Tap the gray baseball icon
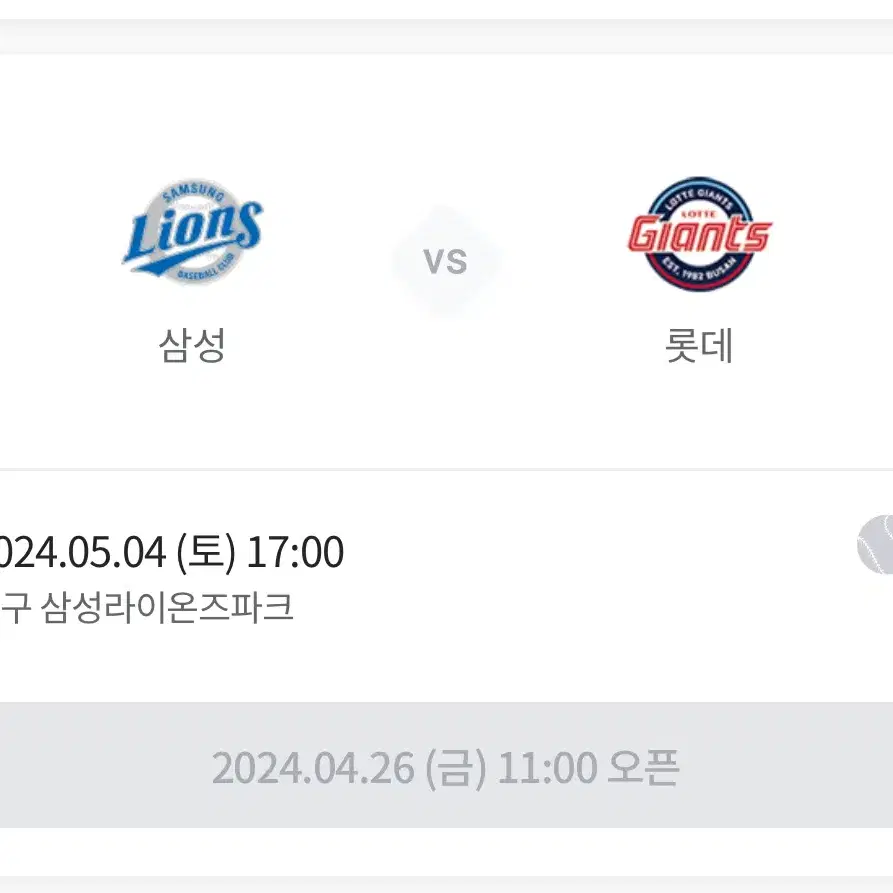The width and height of the screenshot is (893, 893). click(875, 544)
